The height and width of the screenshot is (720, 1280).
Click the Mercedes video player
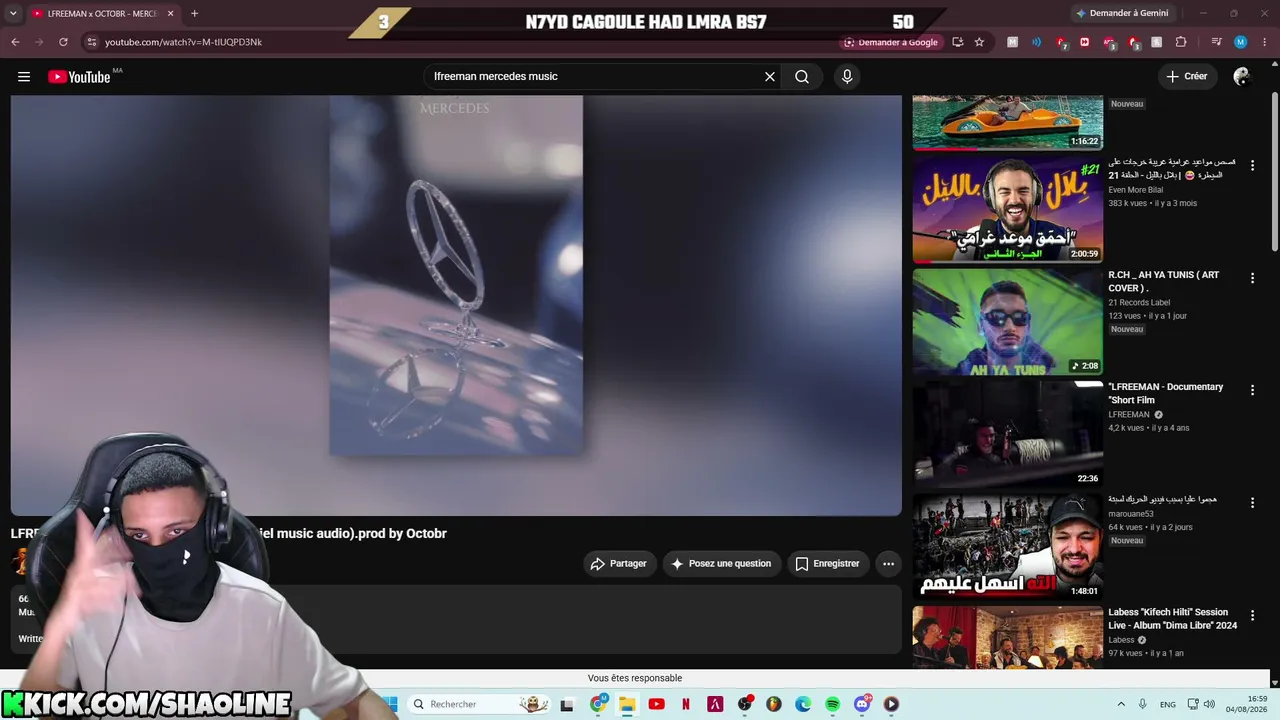[x=456, y=305]
